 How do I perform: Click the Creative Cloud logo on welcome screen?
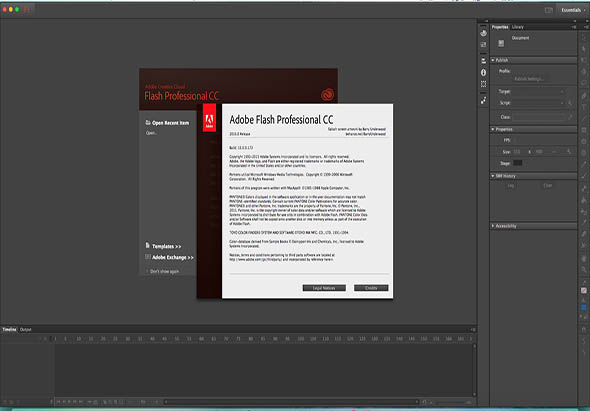click(327, 95)
